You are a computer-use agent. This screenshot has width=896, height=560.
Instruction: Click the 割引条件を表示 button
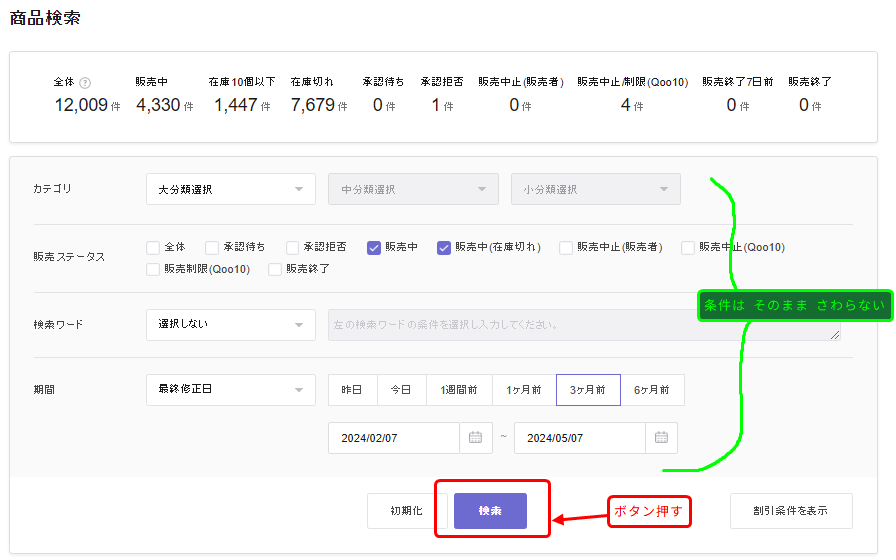pos(790,511)
